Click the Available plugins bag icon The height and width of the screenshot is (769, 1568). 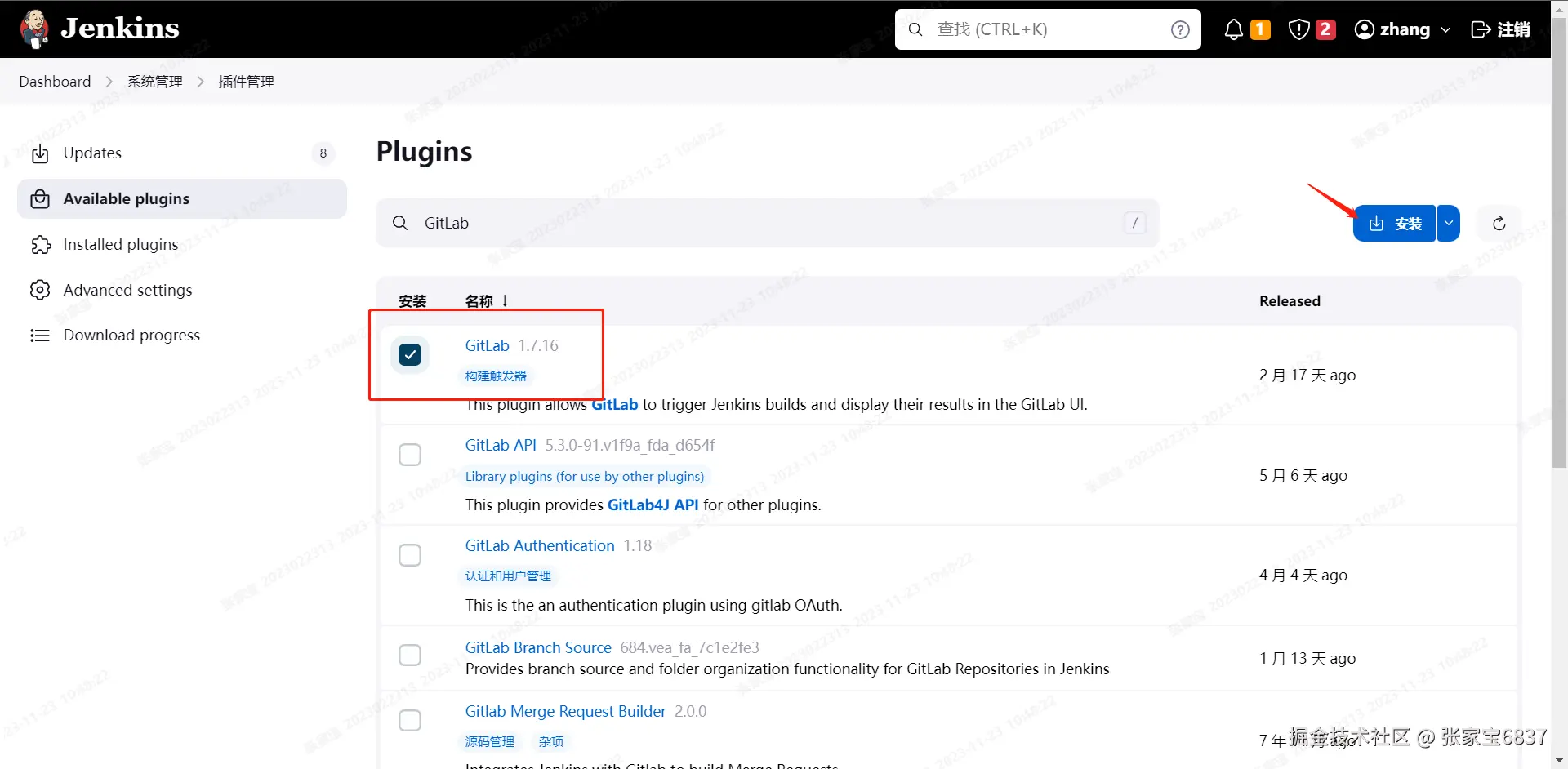(x=40, y=199)
